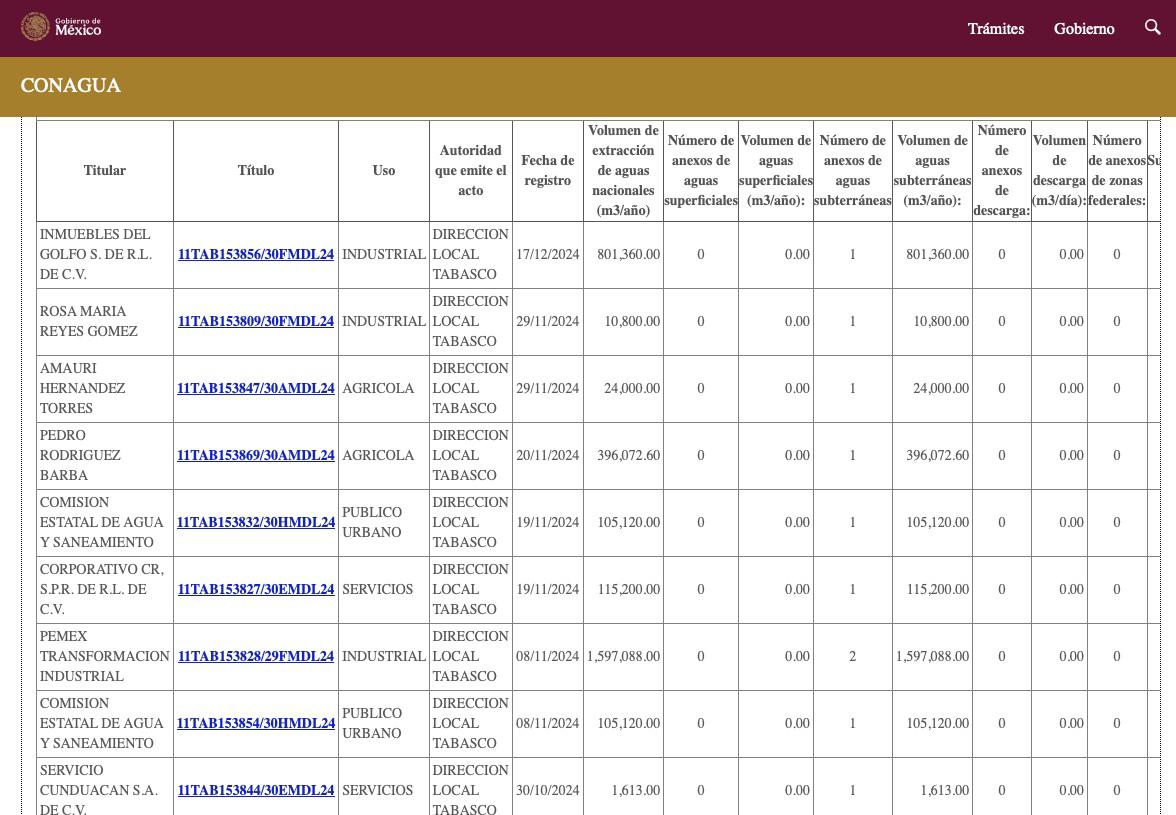This screenshot has width=1176, height=815.
Task: Click the Uso column header
Action: click(x=384, y=170)
